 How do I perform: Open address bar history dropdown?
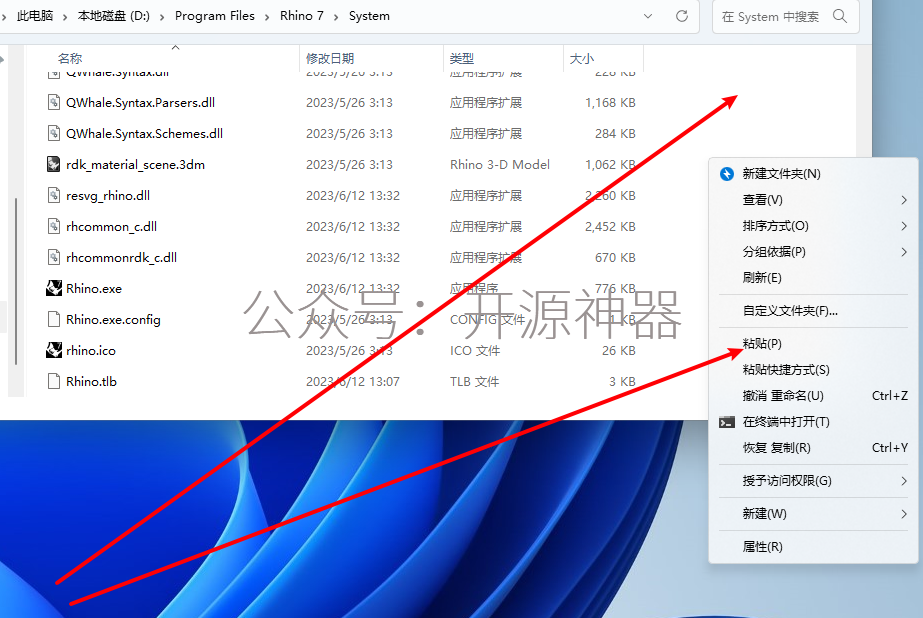648,16
